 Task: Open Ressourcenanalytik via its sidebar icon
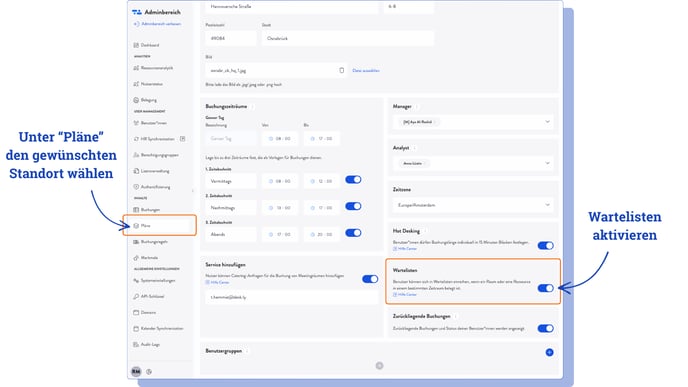(136, 68)
